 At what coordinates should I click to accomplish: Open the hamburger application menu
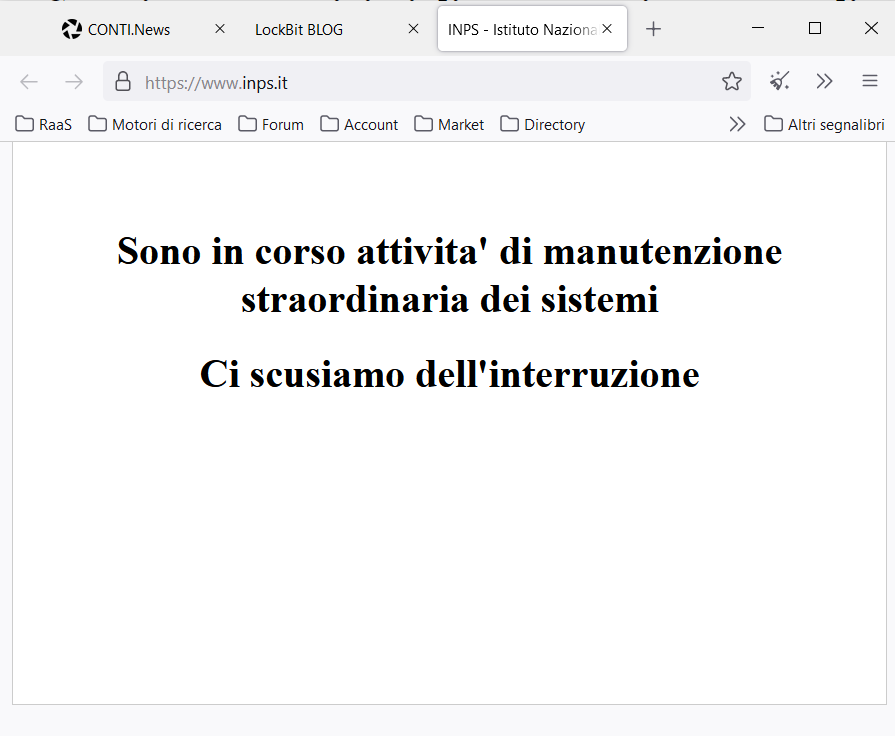pyautogui.click(x=870, y=82)
